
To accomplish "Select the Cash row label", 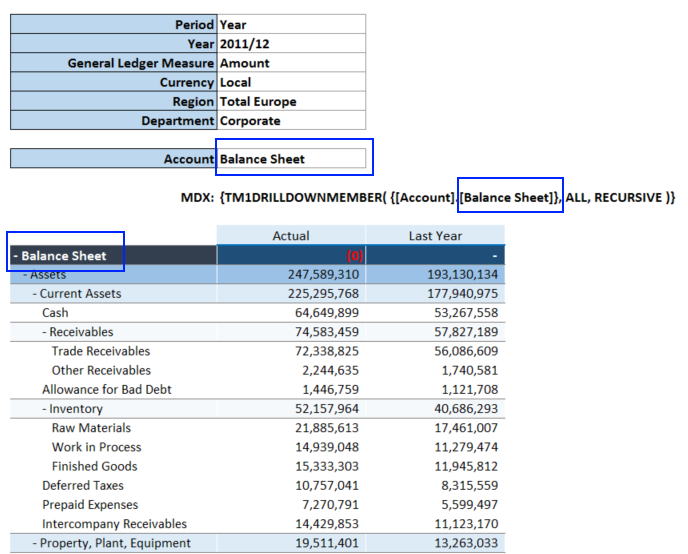I will coord(55,313).
